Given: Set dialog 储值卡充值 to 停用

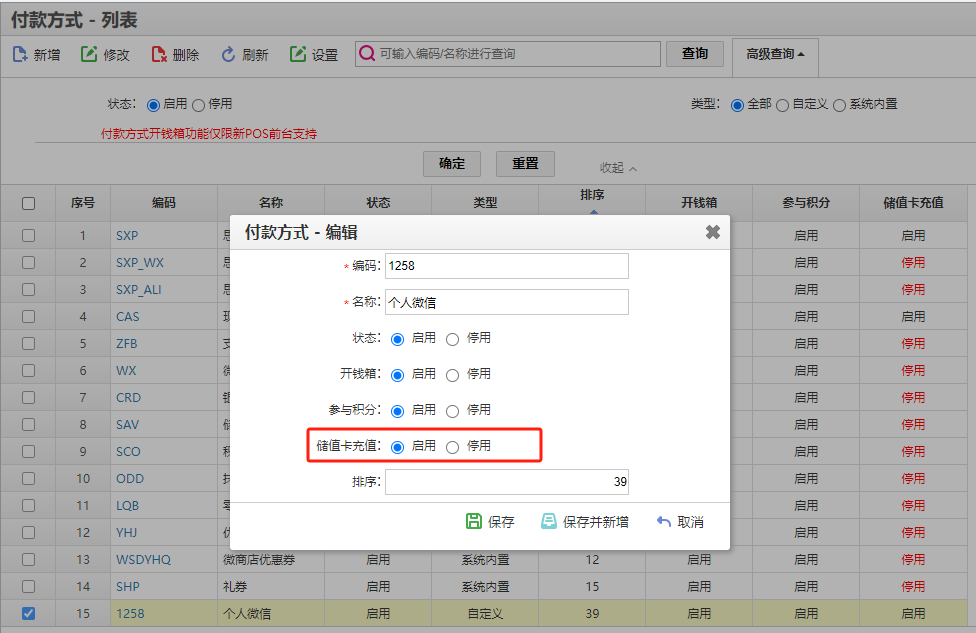Looking at the screenshot, I should pyautogui.click(x=453, y=448).
